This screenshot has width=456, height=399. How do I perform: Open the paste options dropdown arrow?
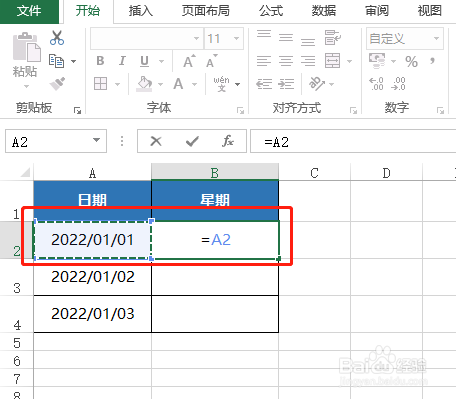tap(26, 87)
